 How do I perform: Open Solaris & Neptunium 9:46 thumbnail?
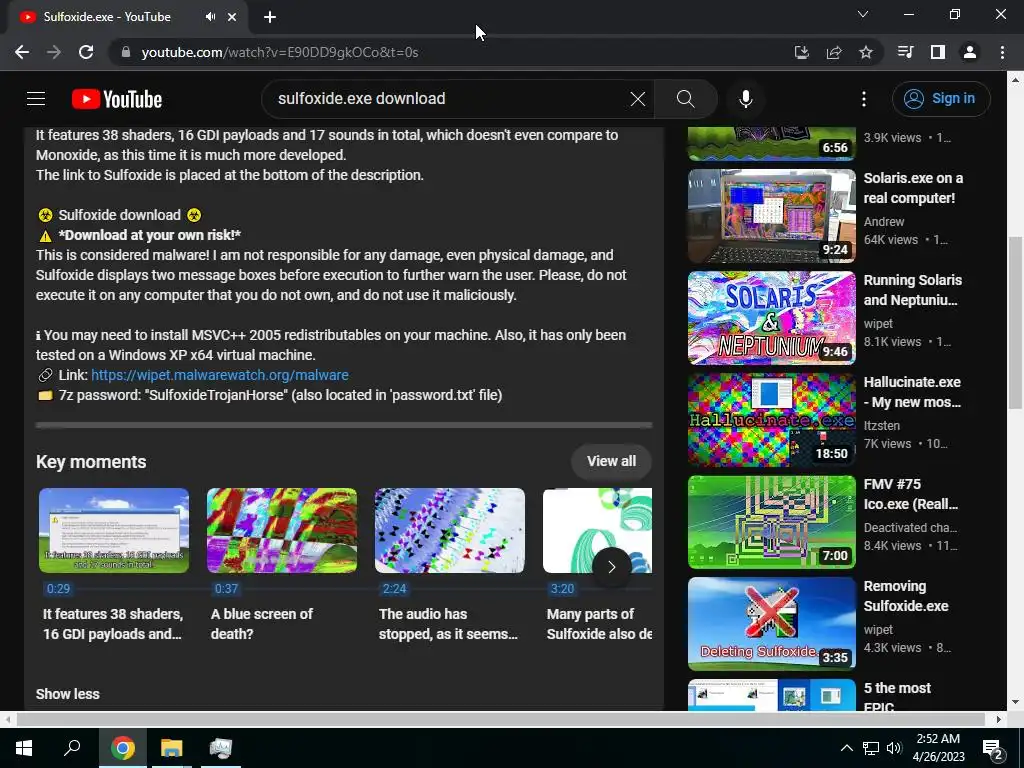(772, 318)
